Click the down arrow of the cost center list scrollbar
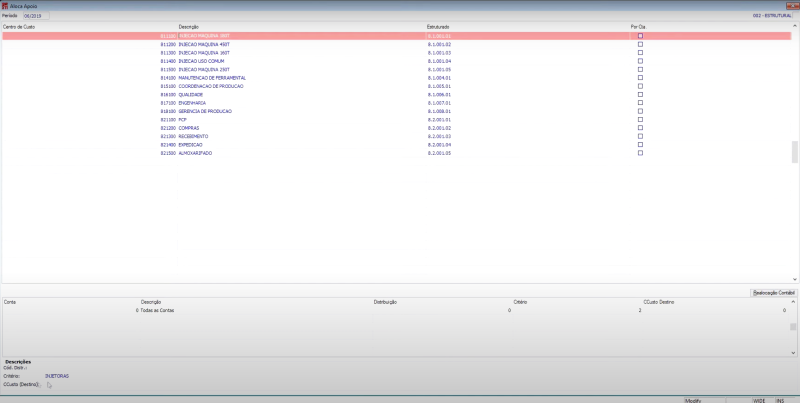This screenshot has height=403, width=800. pyautogui.click(x=794, y=279)
